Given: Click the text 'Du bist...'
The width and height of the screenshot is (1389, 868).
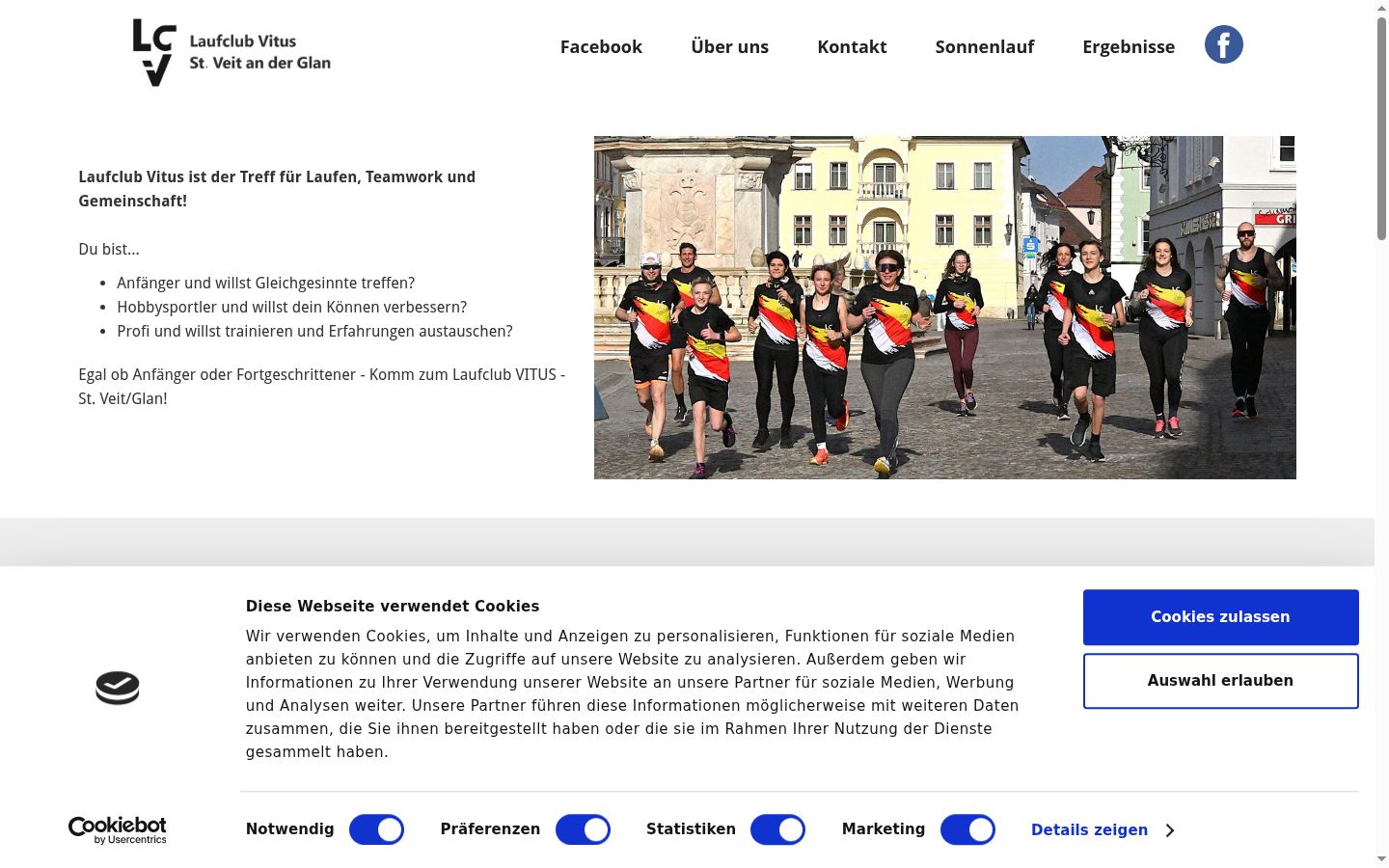Looking at the screenshot, I should (x=109, y=249).
